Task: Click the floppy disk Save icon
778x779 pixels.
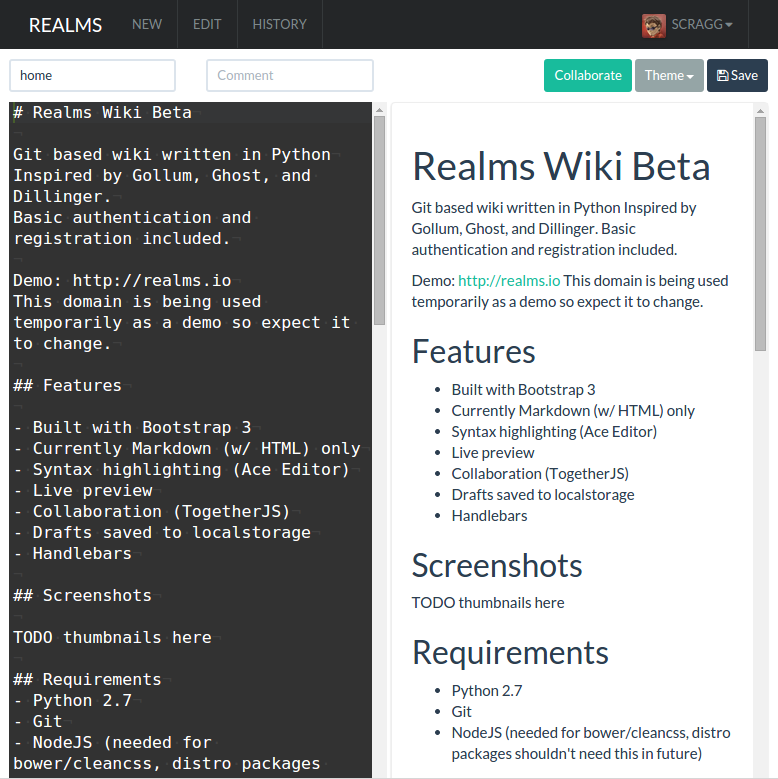Action: point(723,76)
